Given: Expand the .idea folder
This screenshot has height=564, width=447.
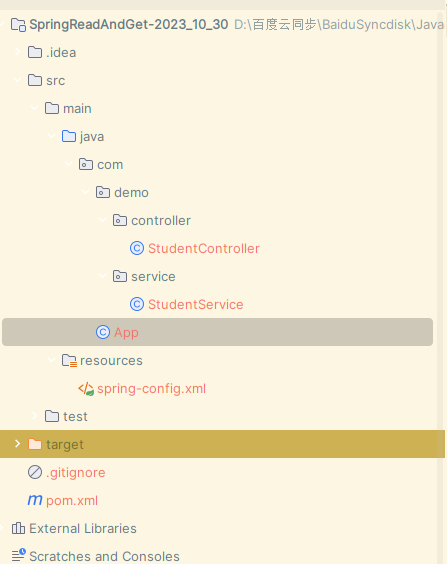Looking at the screenshot, I should pos(17,52).
